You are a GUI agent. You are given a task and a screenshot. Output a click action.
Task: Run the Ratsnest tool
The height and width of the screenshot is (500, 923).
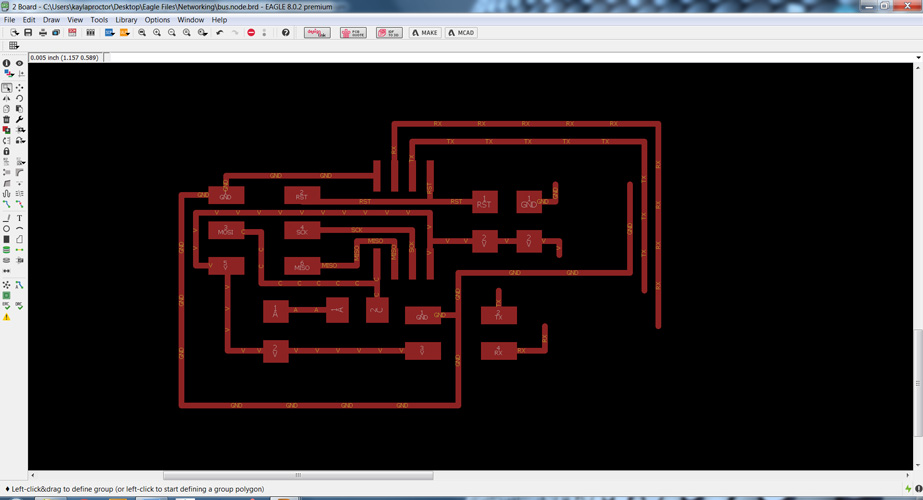point(6,285)
